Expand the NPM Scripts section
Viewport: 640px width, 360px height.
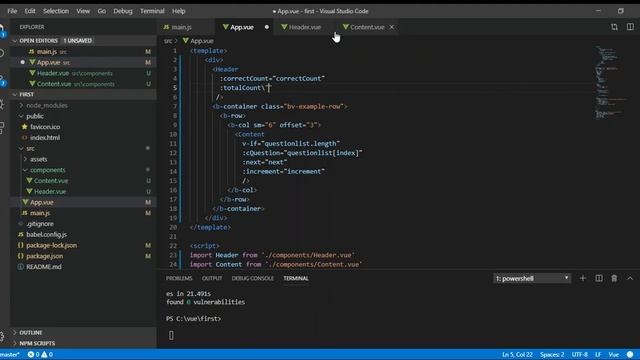tap(84, 343)
